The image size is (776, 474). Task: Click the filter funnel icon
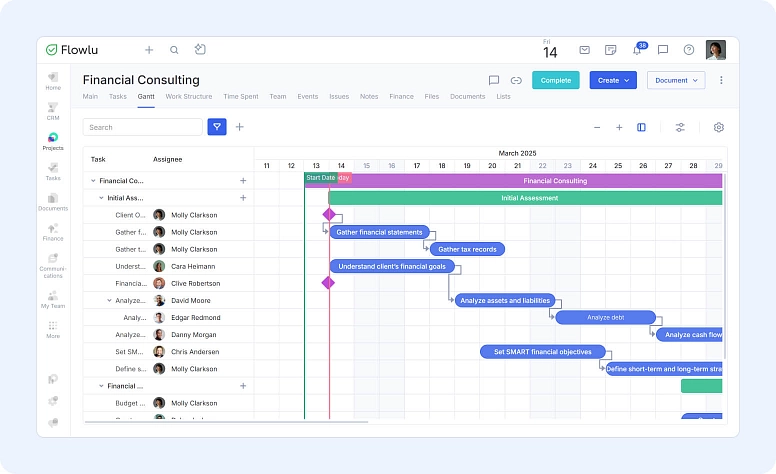click(x=217, y=127)
